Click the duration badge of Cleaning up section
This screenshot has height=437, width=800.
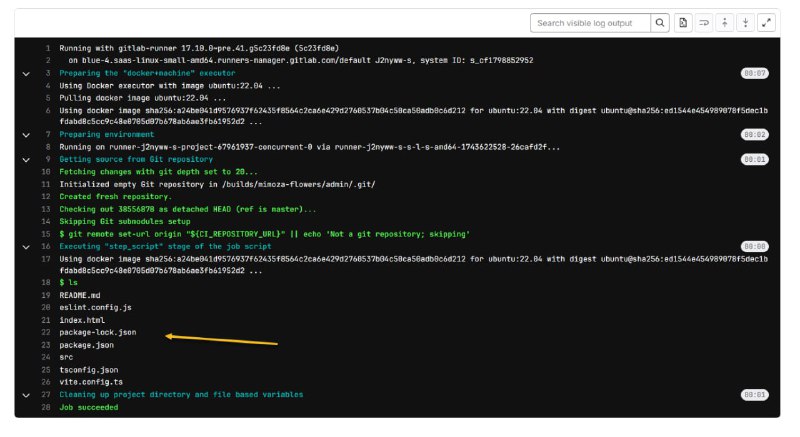[755, 395]
